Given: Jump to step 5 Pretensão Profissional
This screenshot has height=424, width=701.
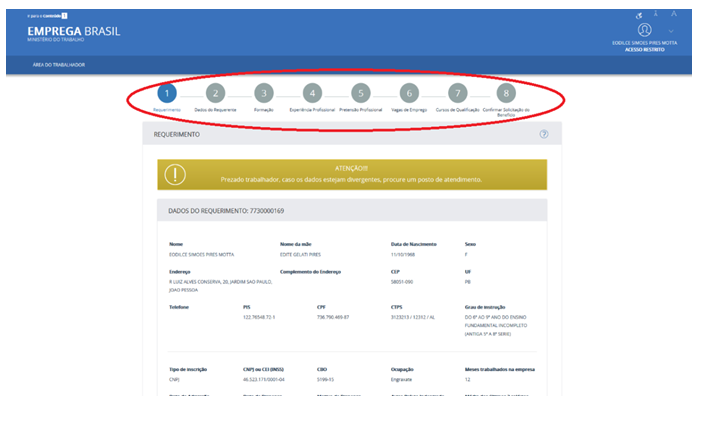Looking at the screenshot, I should (361, 93).
